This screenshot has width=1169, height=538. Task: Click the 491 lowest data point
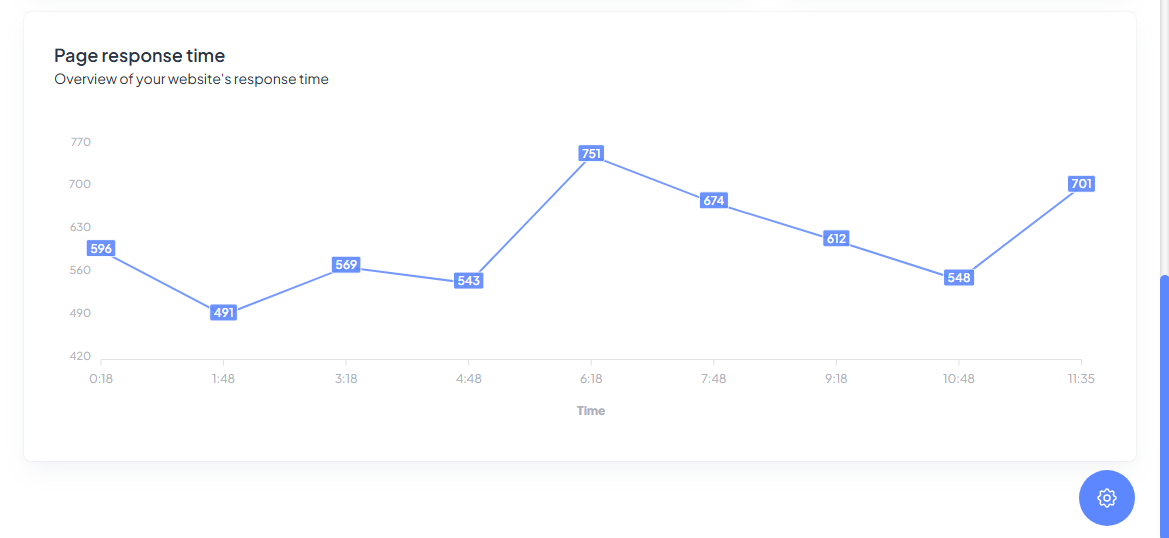(223, 313)
